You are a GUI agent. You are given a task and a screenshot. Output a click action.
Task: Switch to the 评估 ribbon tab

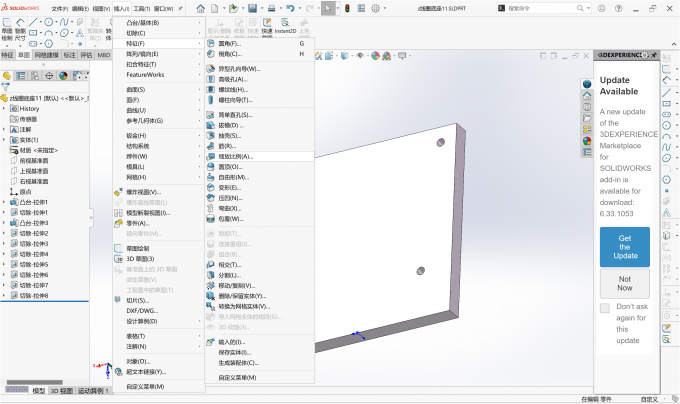pos(86,55)
